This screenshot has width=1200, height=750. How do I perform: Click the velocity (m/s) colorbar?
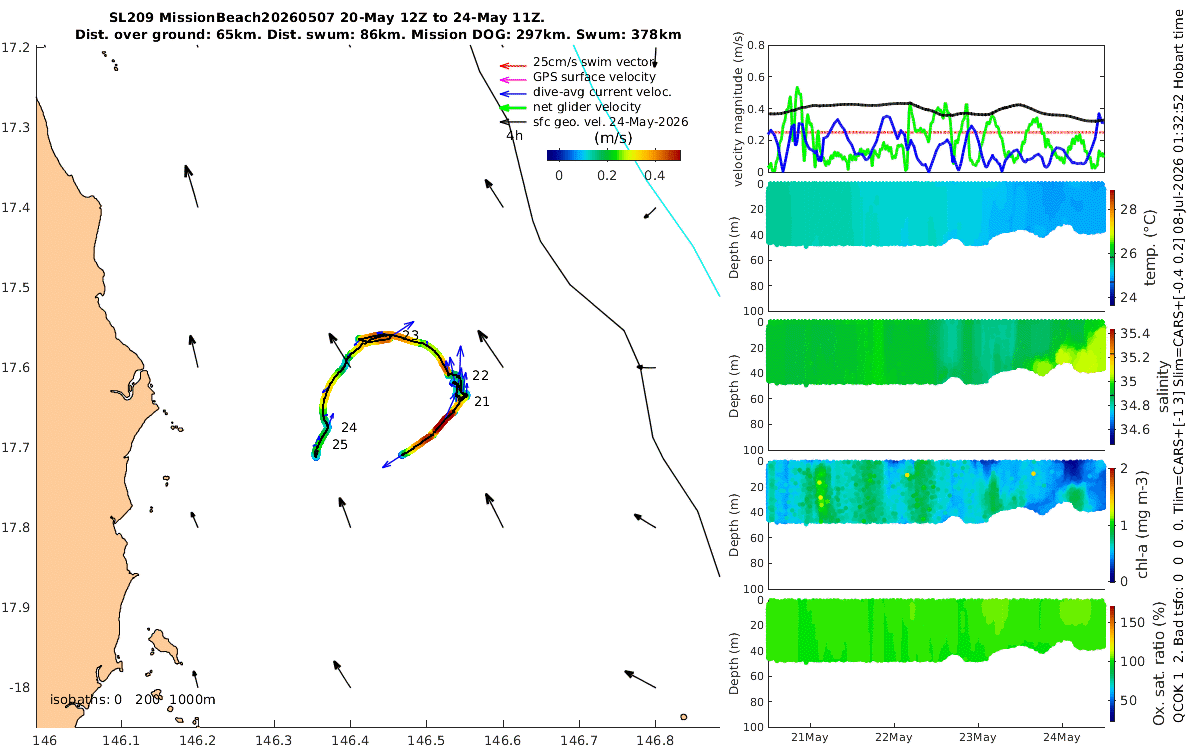614,155
